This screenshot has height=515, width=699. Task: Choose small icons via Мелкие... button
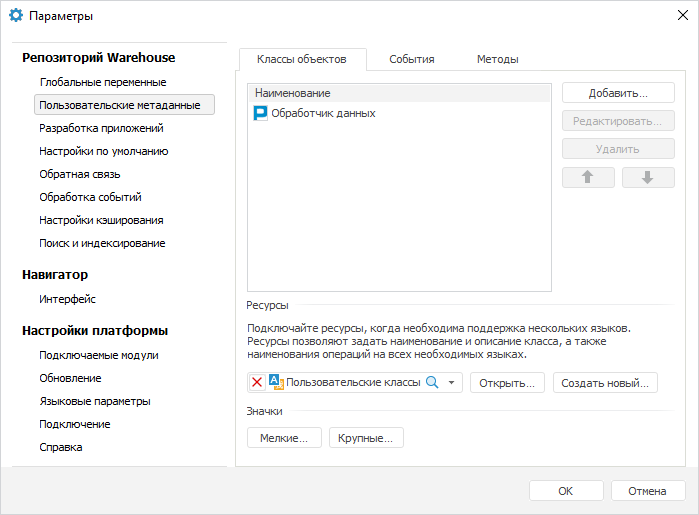pyautogui.click(x=284, y=438)
